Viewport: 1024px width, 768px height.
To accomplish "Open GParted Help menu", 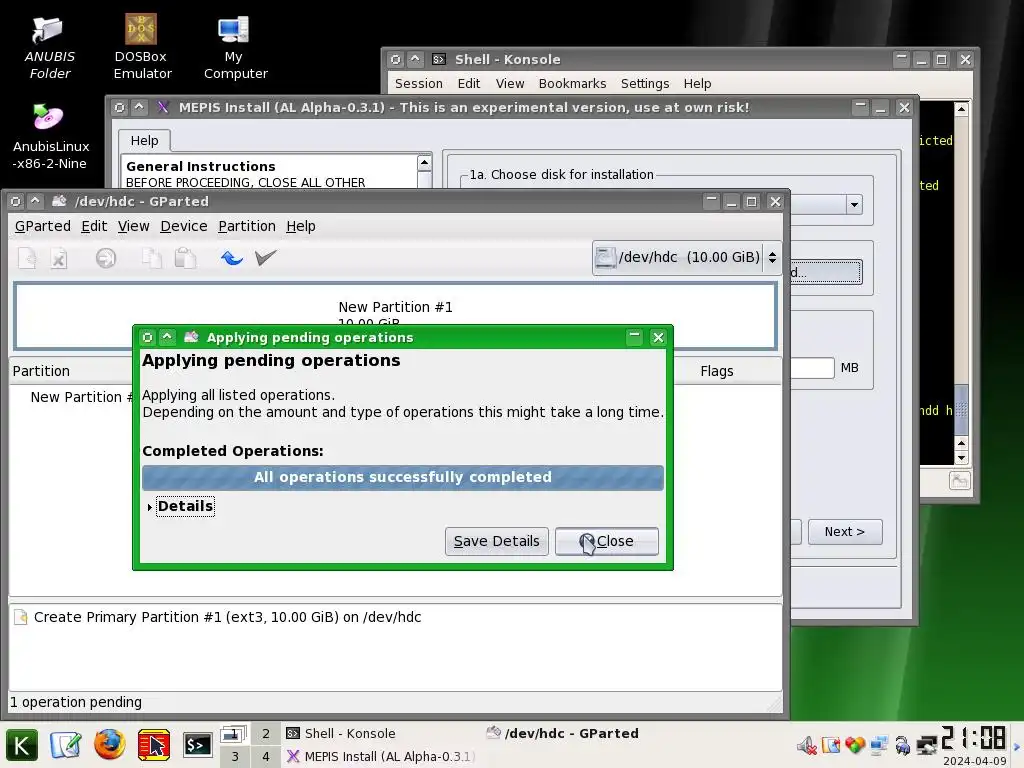I will (x=301, y=226).
